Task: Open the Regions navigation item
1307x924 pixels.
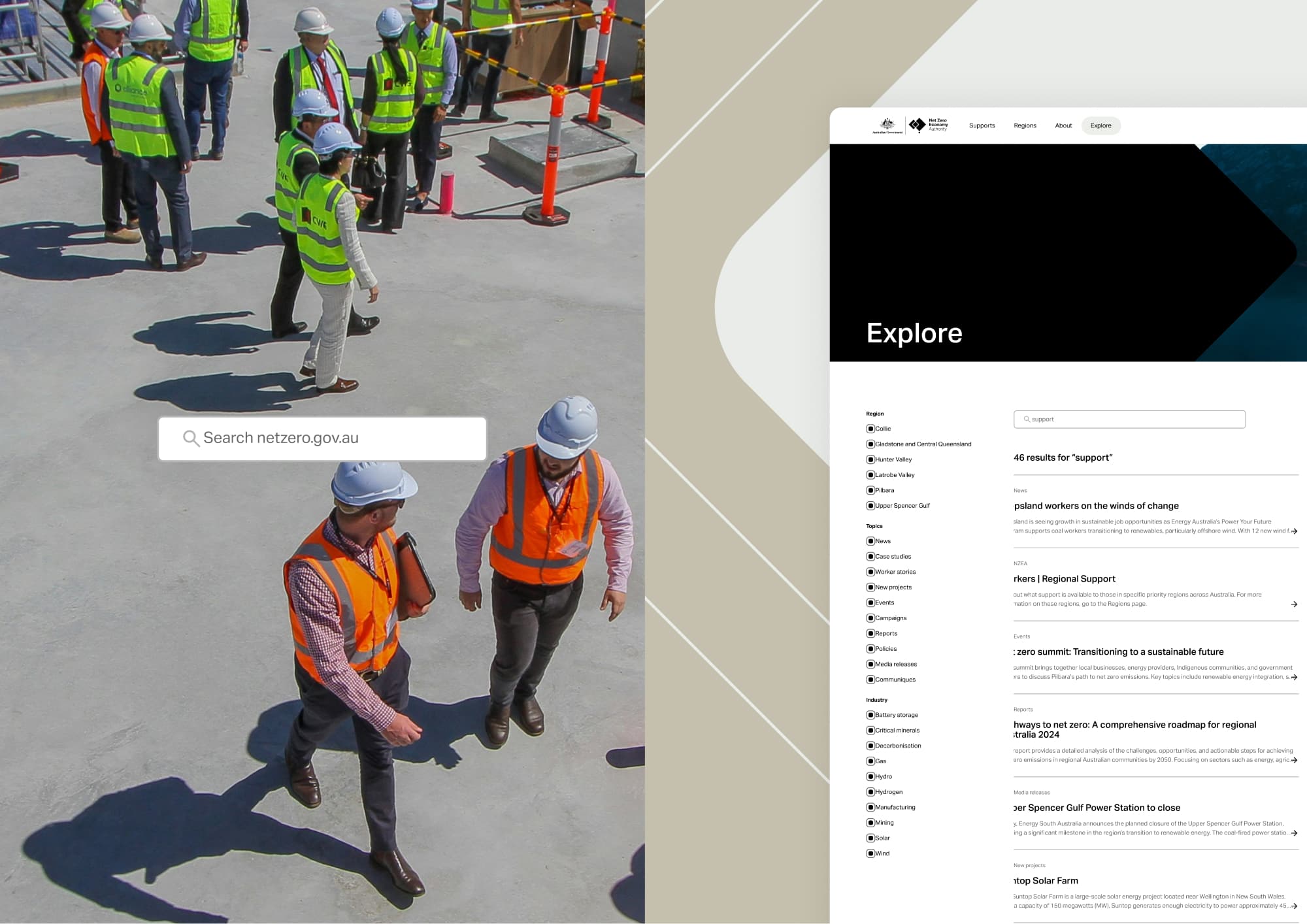Action: [x=1025, y=125]
